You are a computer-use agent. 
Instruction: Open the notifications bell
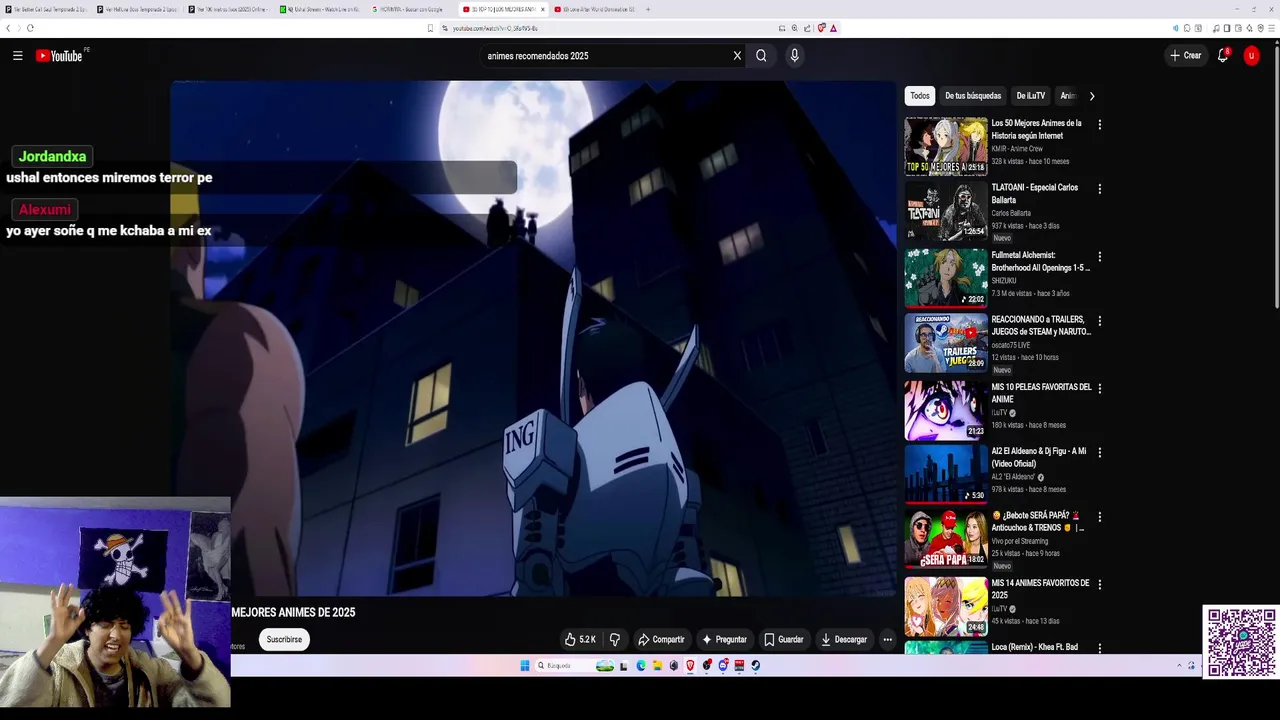pos(1222,56)
